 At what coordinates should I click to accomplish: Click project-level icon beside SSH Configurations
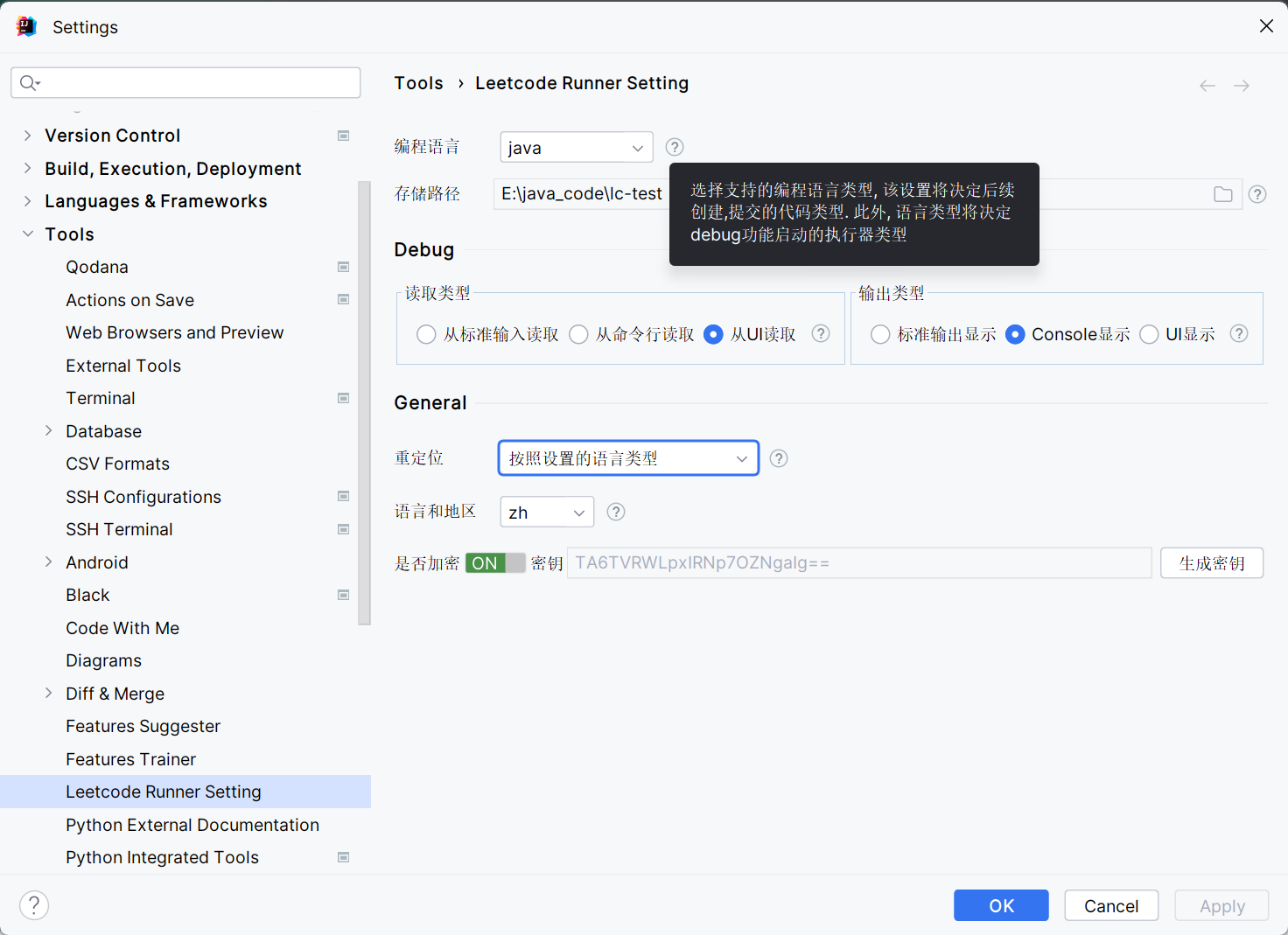point(344,496)
